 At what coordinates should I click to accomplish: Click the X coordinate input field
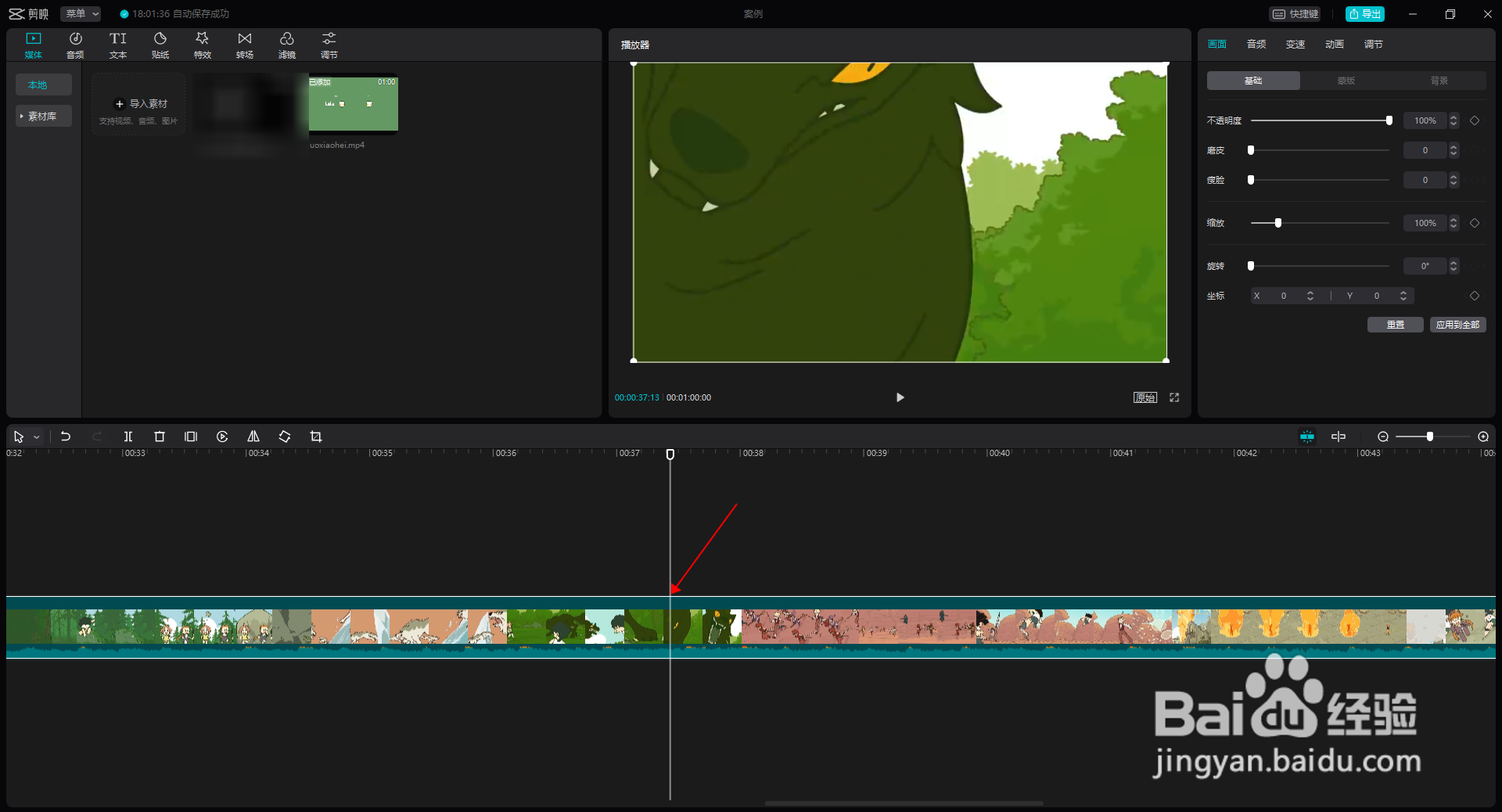(x=1284, y=296)
